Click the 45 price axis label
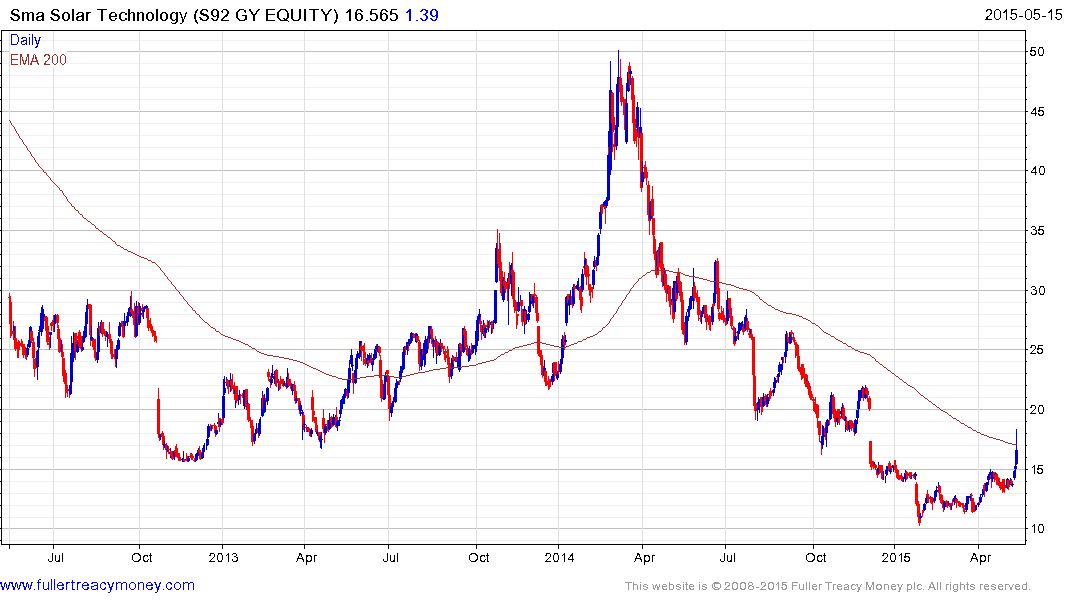Viewport: 1075px width, 600px height. [1037, 112]
